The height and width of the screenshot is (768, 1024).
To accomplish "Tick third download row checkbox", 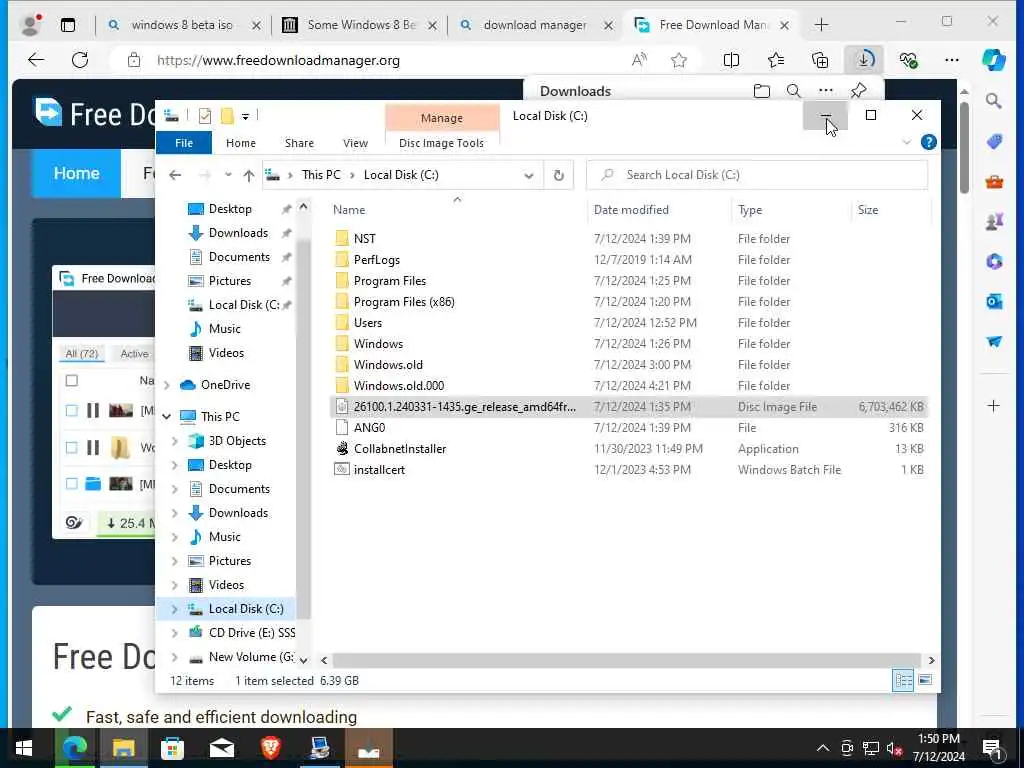I will tap(72, 483).
